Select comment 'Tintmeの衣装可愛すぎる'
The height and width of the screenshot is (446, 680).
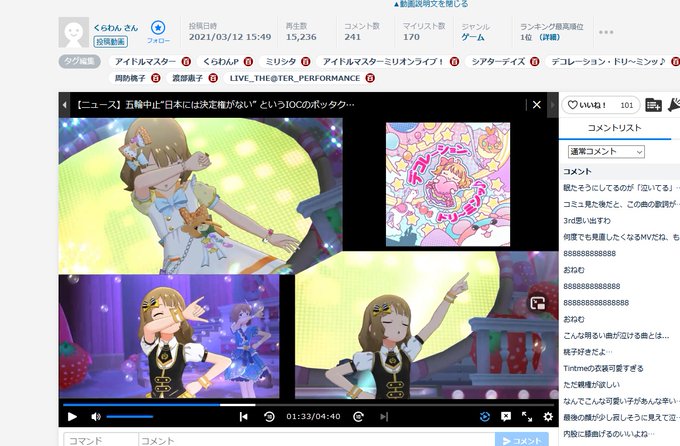pos(603,368)
